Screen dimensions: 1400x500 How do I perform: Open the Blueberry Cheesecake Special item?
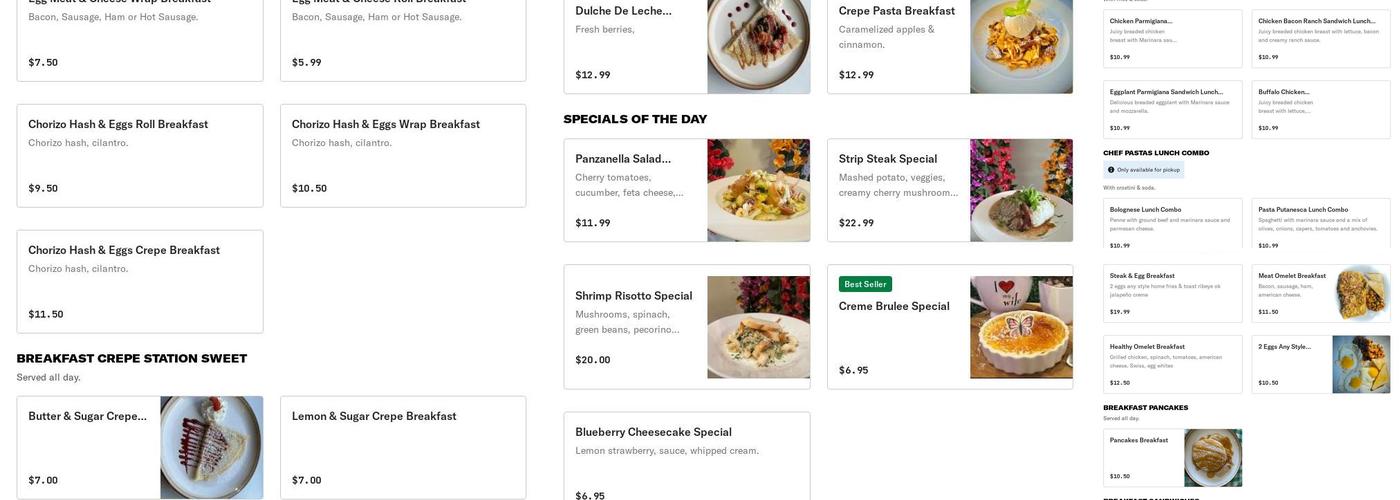(x=686, y=455)
